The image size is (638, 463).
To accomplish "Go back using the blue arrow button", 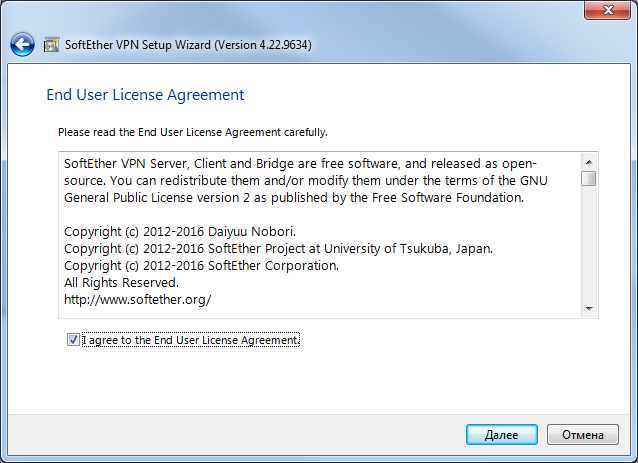I will point(22,44).
